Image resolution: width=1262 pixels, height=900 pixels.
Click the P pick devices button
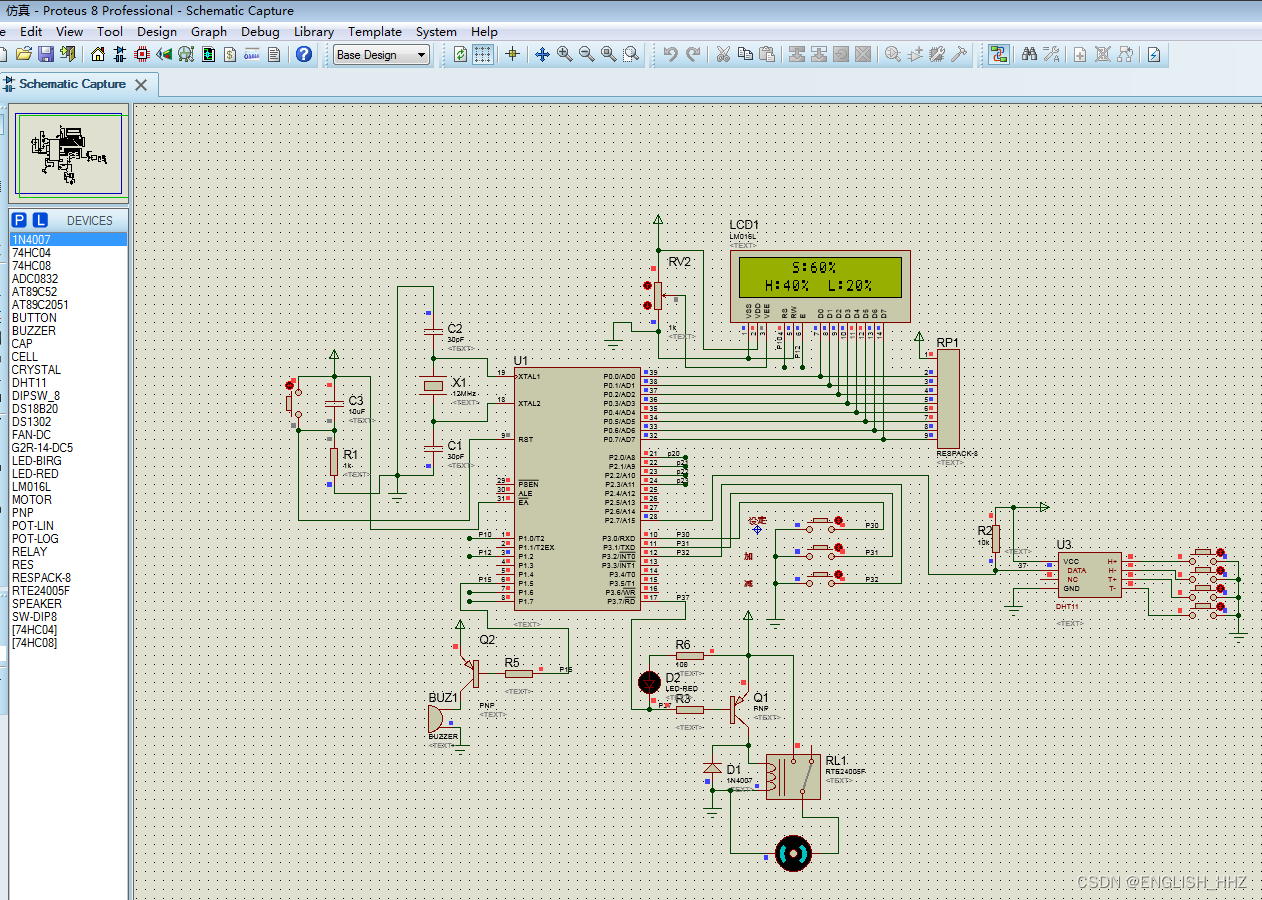pyautogui.click(x=19, y=220)
